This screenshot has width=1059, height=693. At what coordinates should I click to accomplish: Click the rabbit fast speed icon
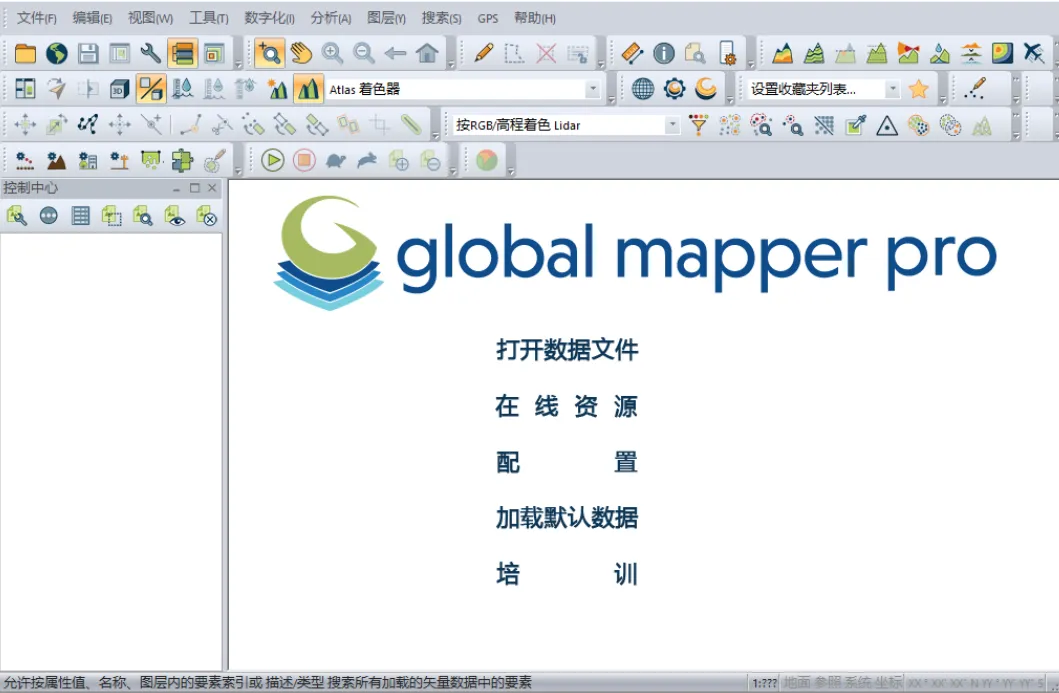tap(367, 161)
